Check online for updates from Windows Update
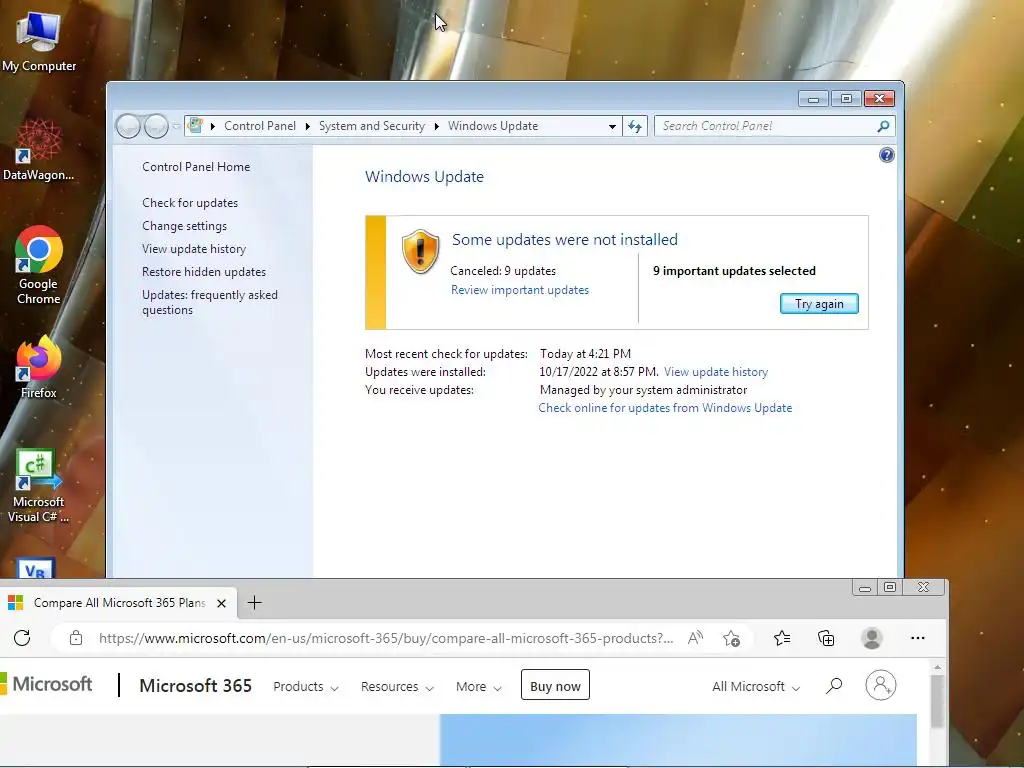 tap(665, 408)
